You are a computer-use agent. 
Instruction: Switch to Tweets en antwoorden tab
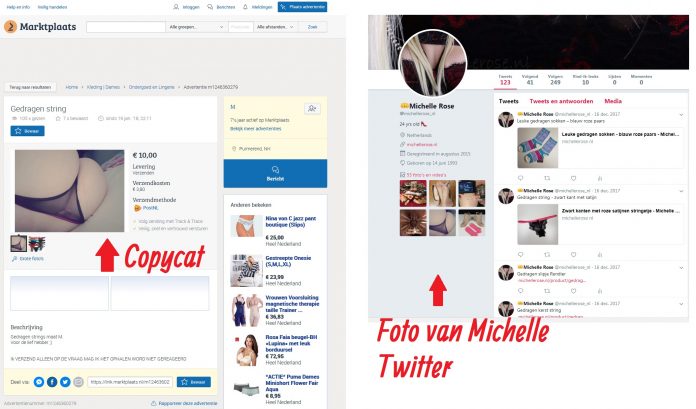click(x=561, y=101)
